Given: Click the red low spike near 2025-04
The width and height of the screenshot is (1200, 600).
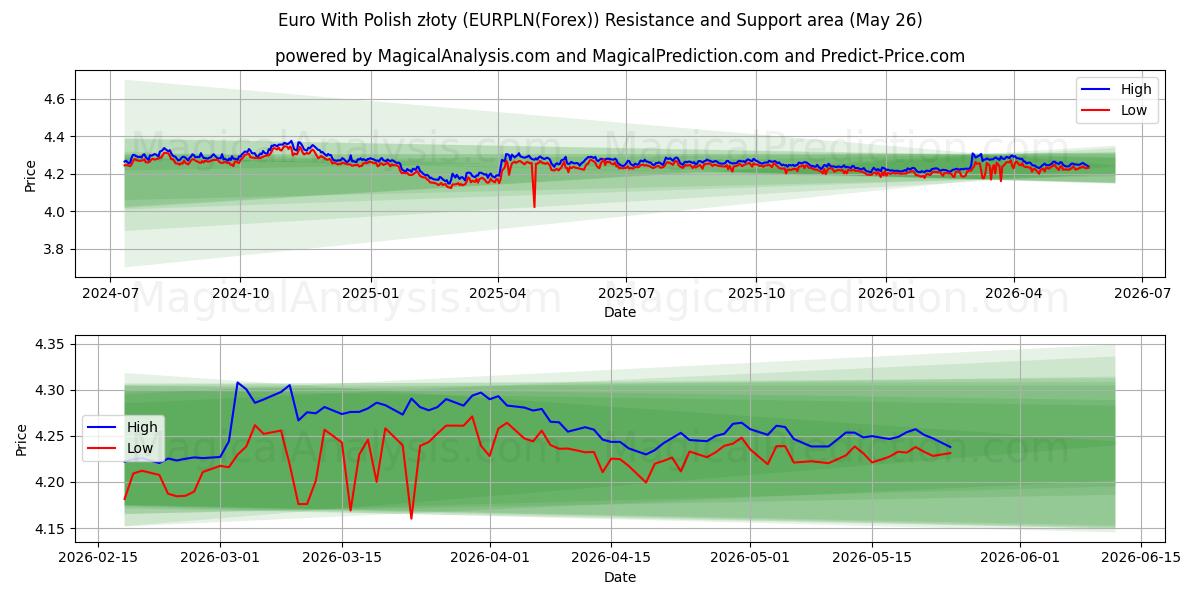Looking at the screenshot, I should 534,205.
